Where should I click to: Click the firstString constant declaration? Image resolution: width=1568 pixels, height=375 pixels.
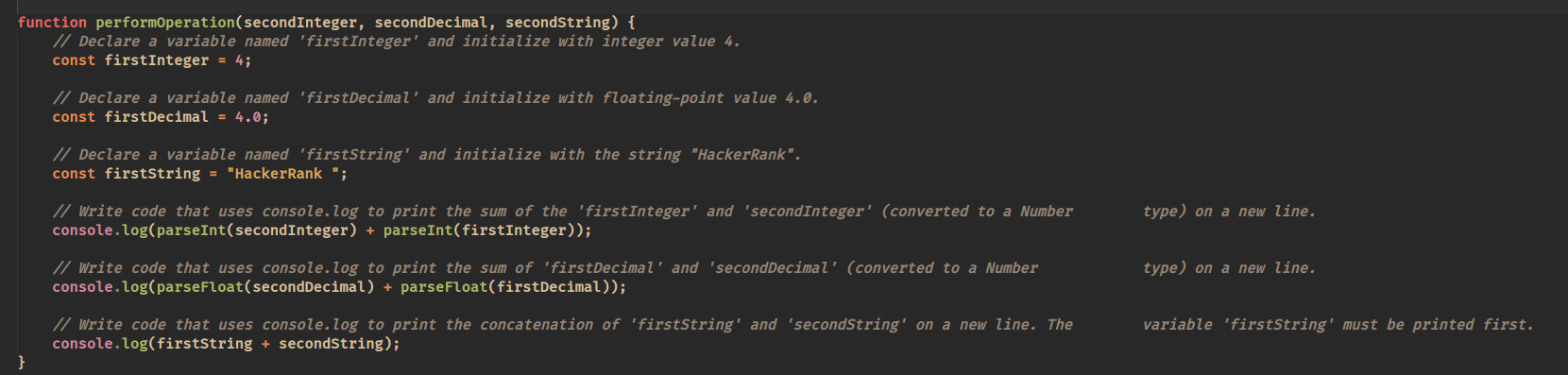click(152, 174)
